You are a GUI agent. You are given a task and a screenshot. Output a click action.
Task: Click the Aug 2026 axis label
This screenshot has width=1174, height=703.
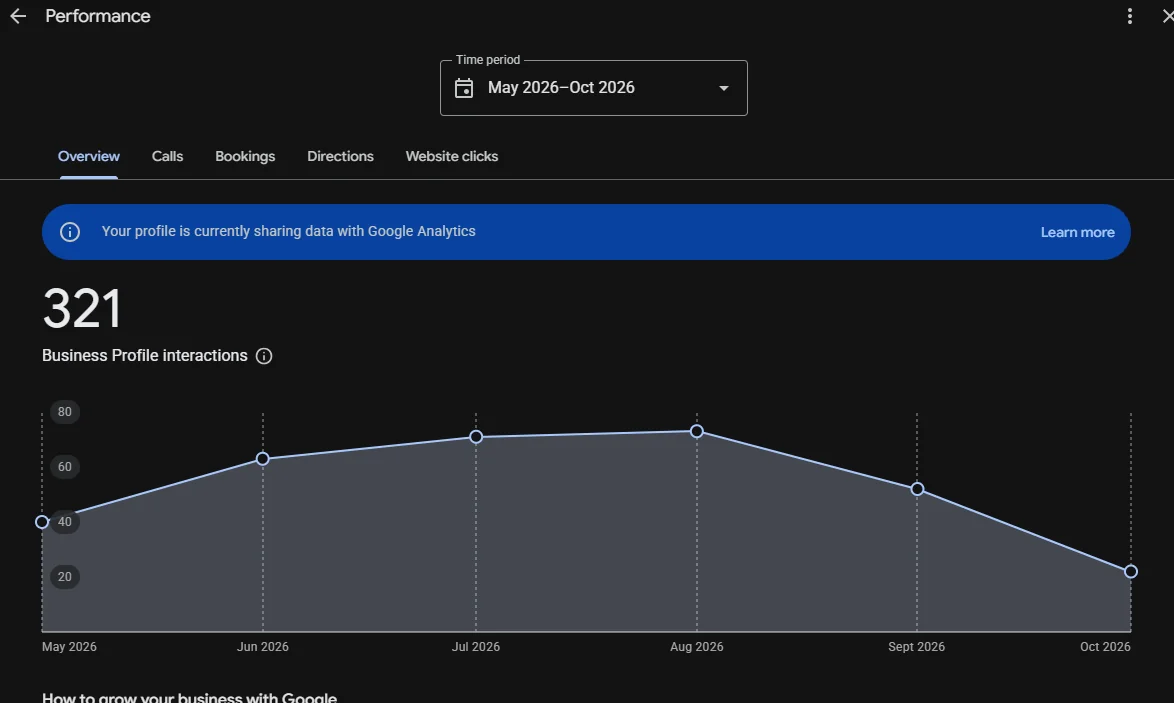point(696,647)
